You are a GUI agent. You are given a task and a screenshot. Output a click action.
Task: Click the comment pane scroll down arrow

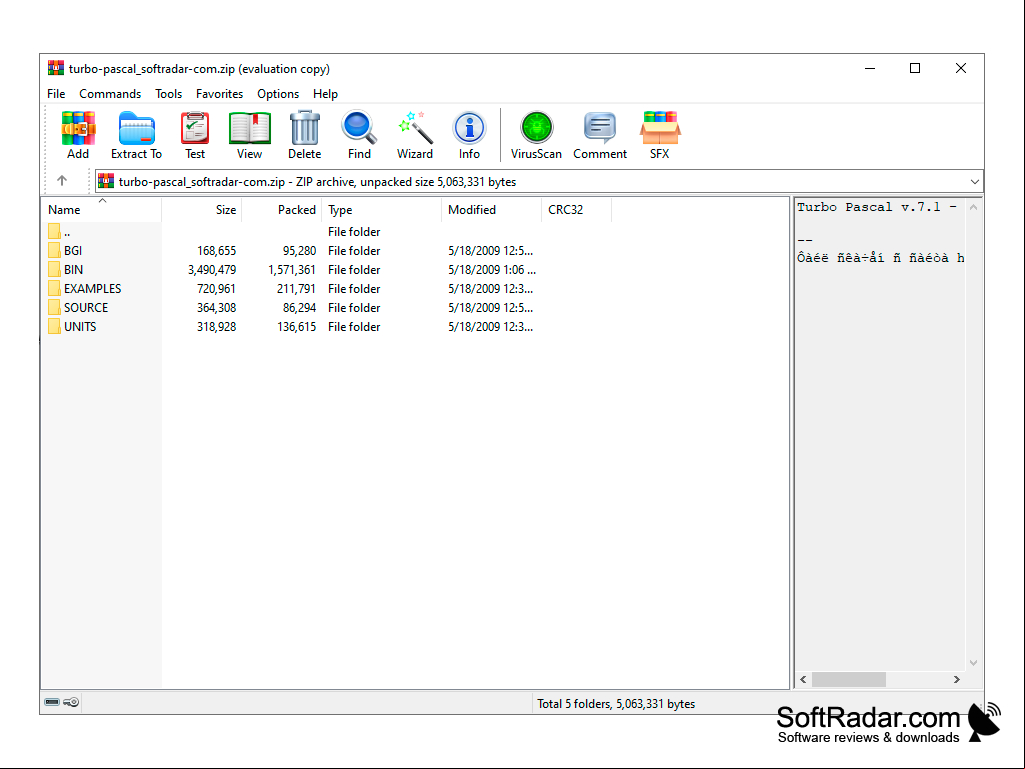973,663
